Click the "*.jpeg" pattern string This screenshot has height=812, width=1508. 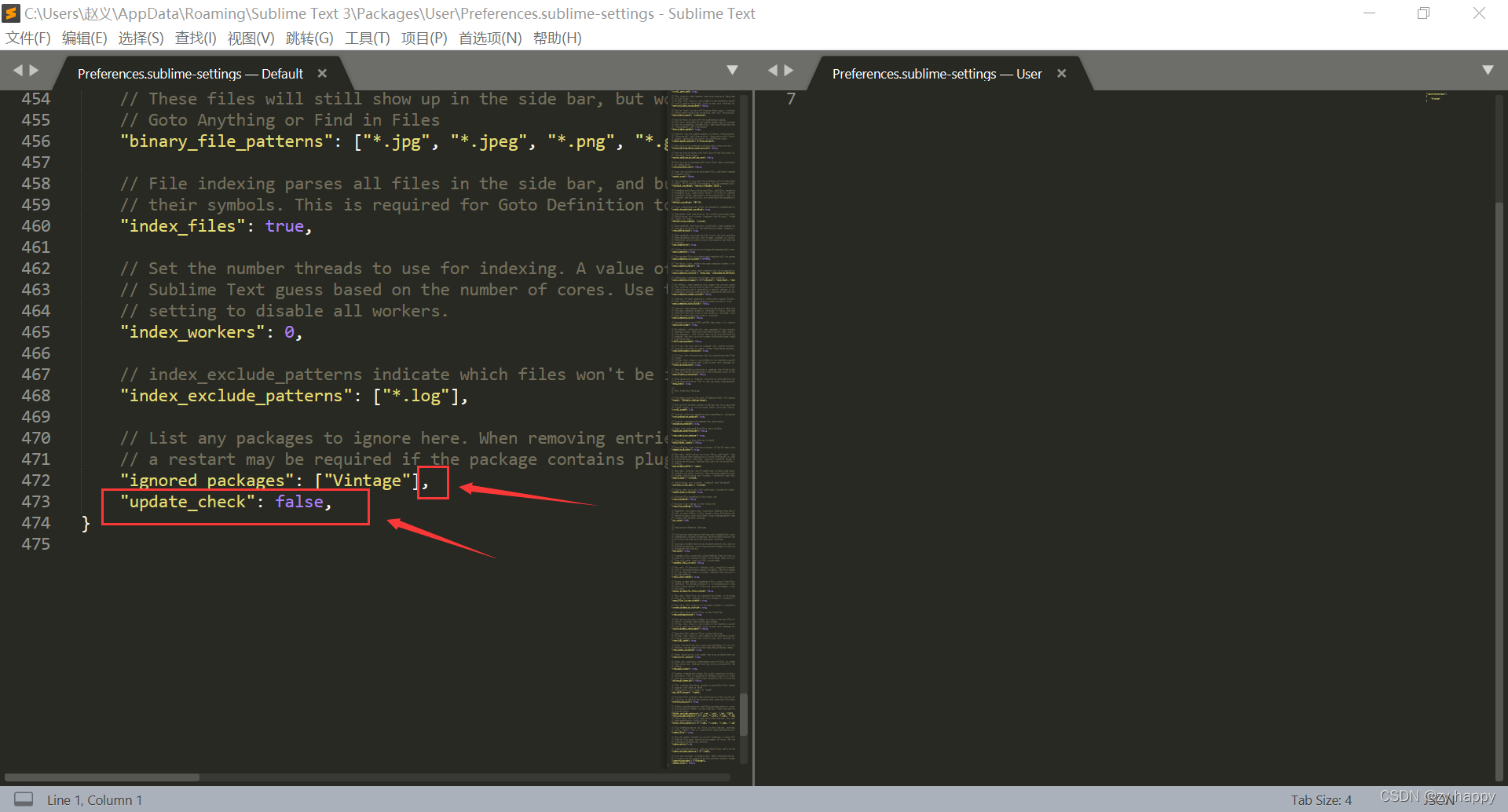(x=489, y=141)
